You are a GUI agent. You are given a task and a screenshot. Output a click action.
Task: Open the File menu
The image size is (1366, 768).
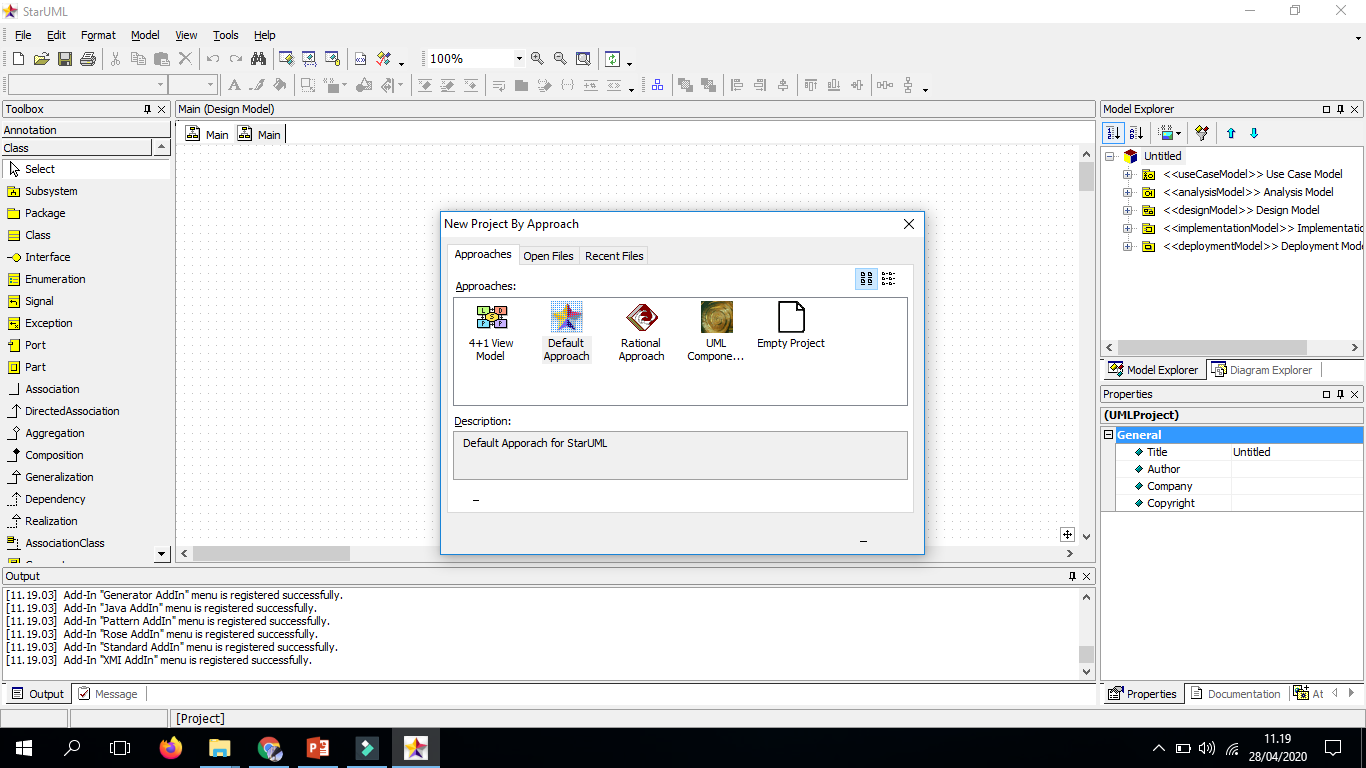pyautogui.click(x=23, y=35)
